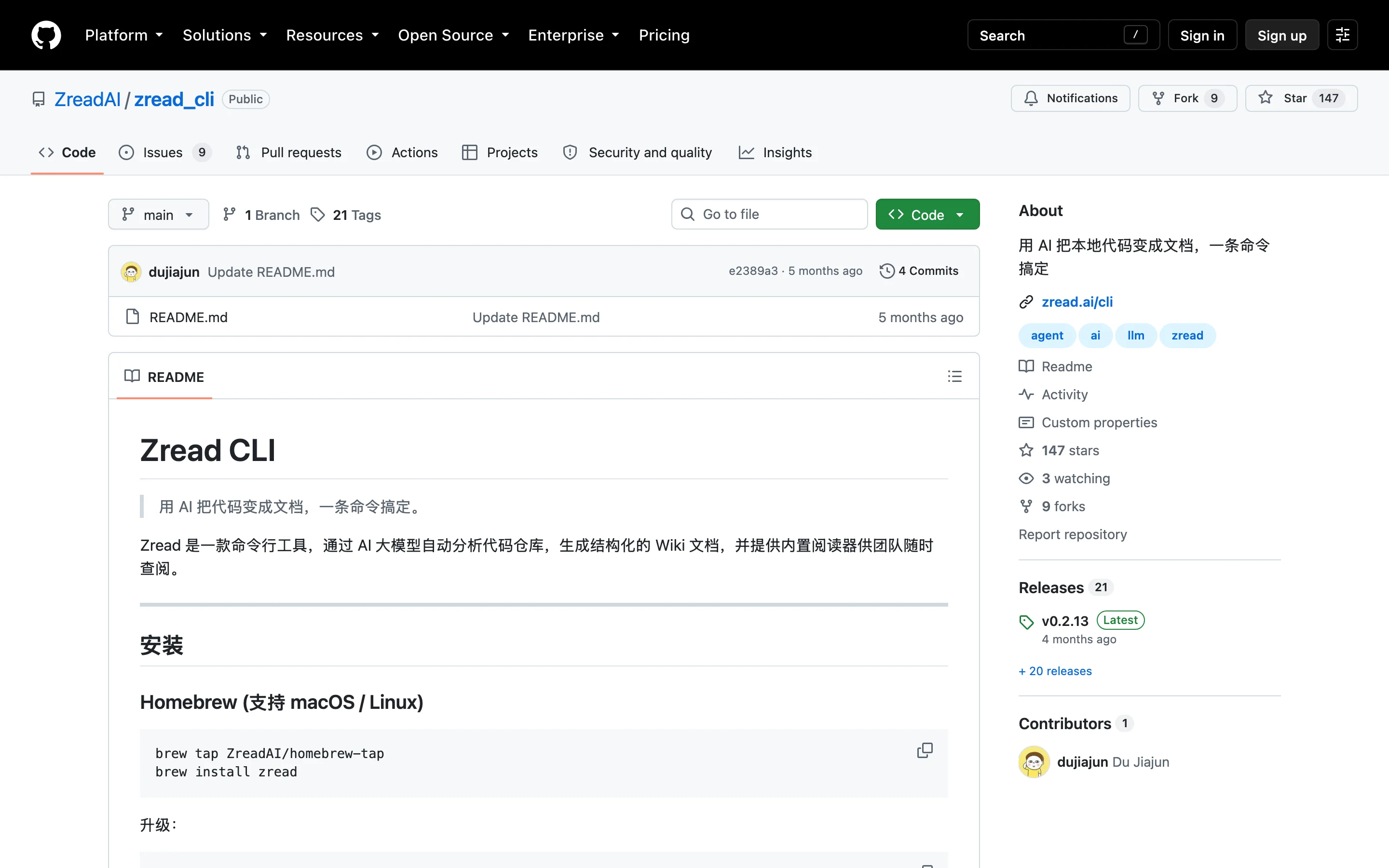Viewport: 1389px width, 868px height.
Task: Click the README.md file icon
Action: point(133,317)
